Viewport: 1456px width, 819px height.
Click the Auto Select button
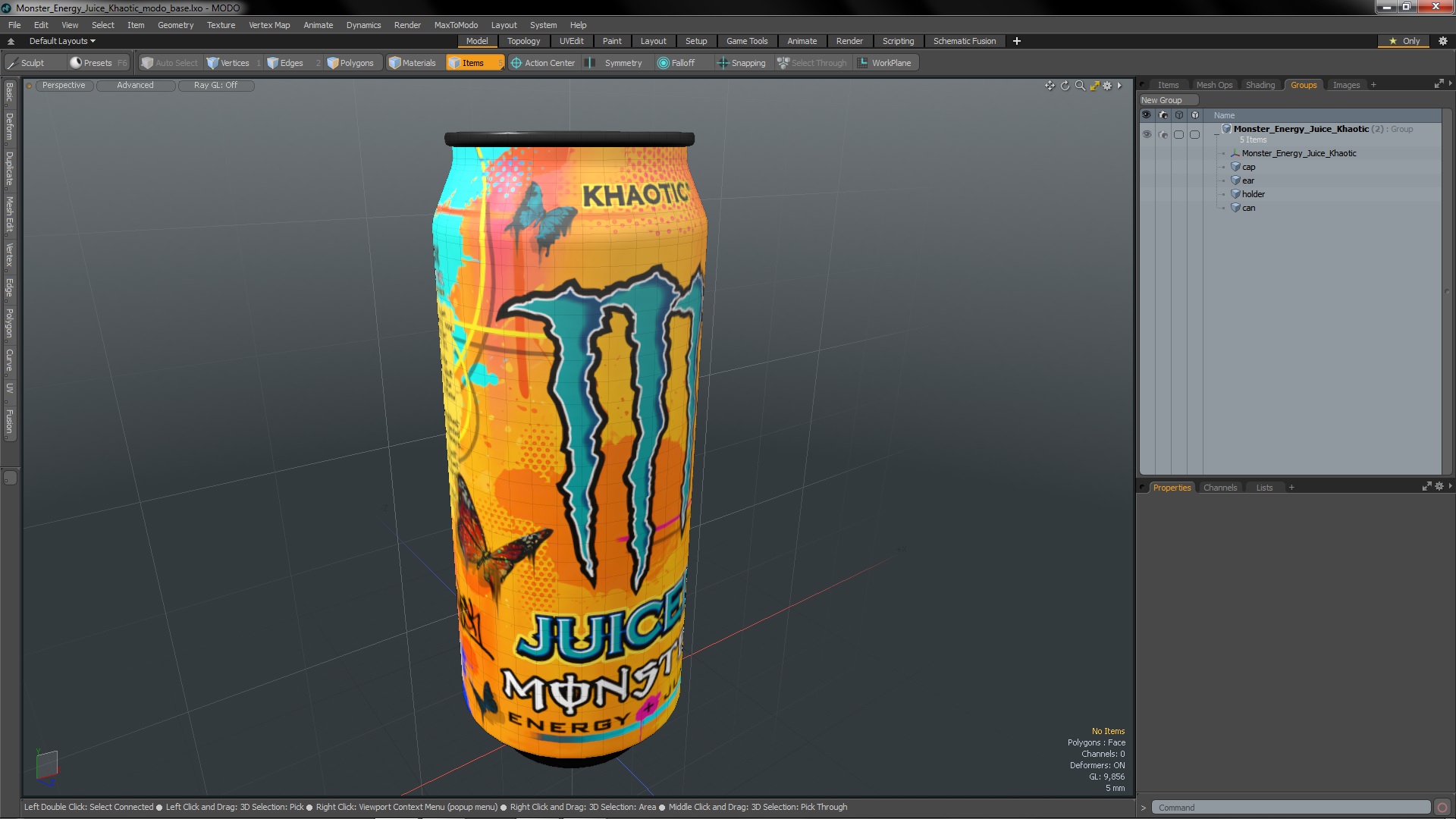click(x=170, y=63)
